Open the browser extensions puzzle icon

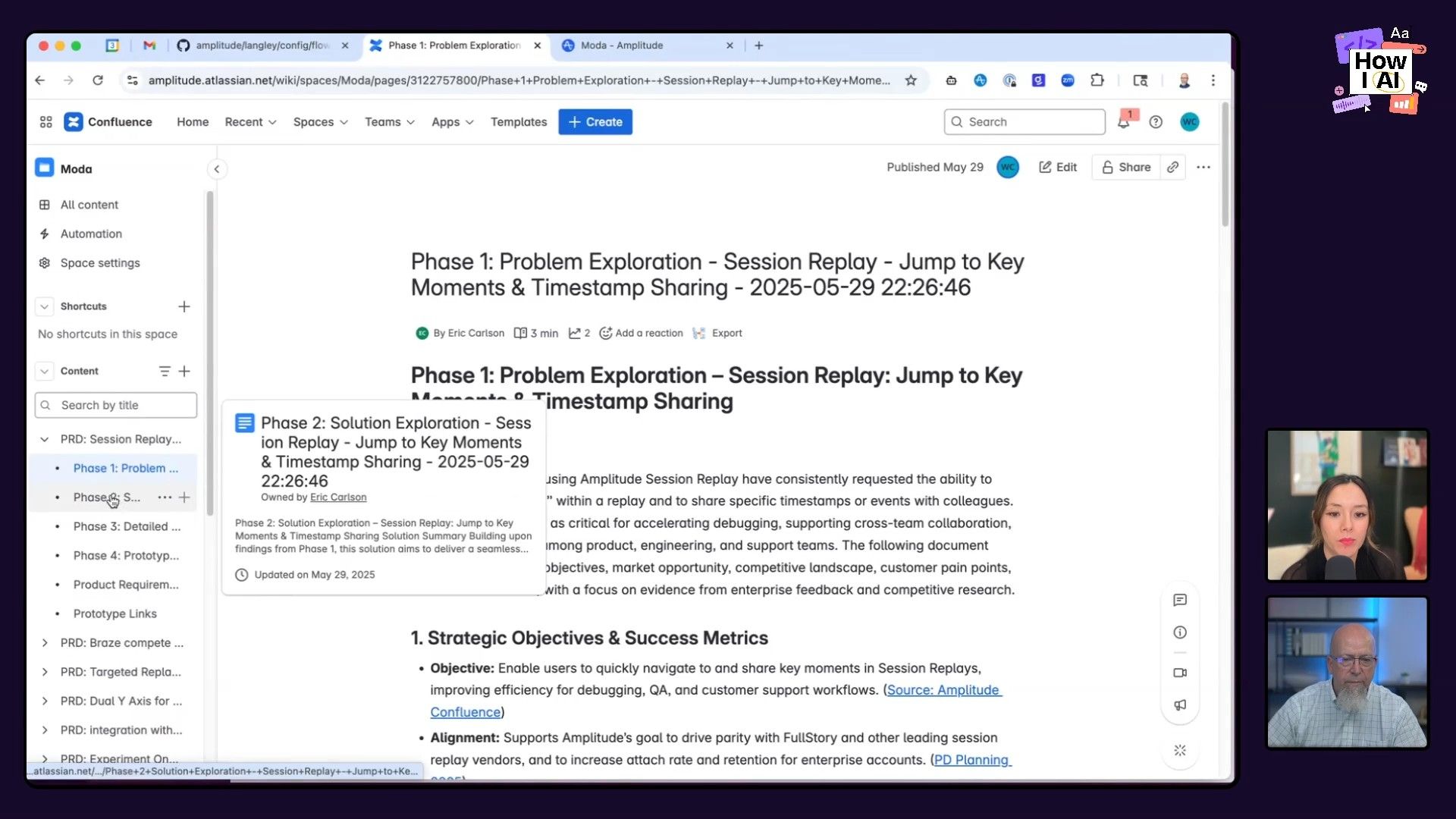1097,80
